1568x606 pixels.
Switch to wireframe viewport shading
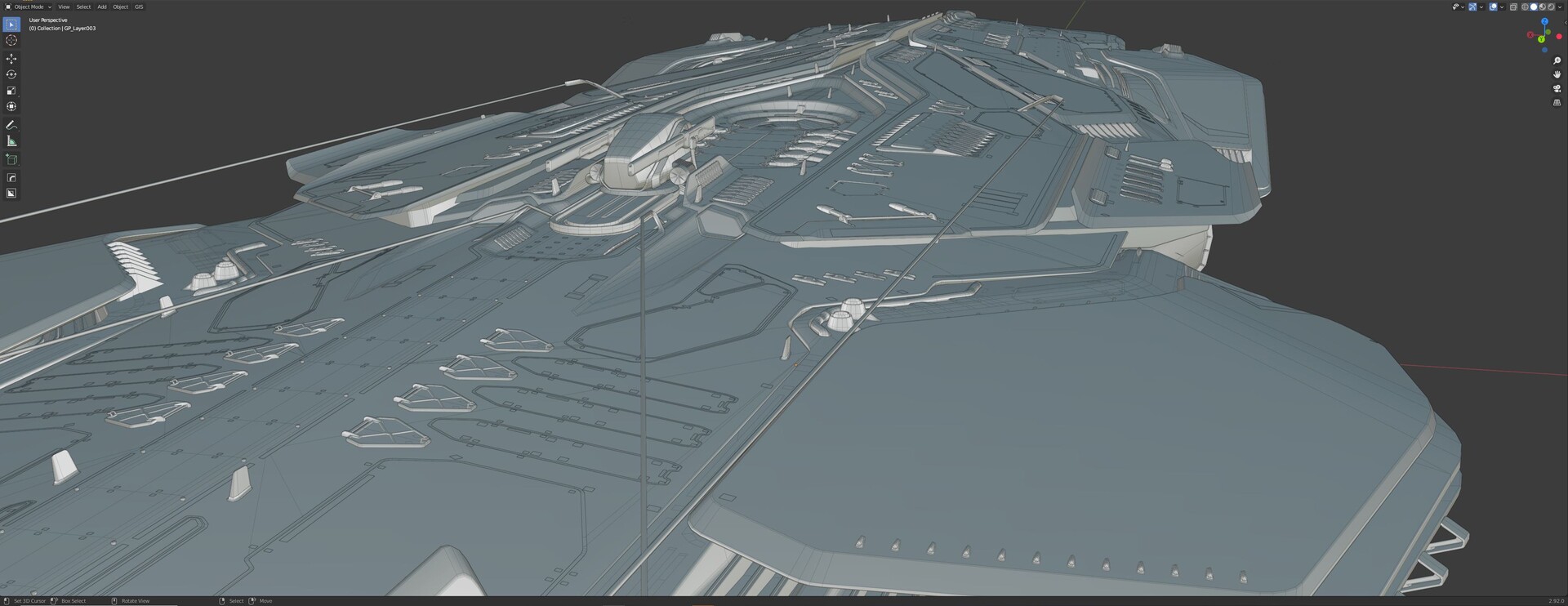click(1525, 7)
